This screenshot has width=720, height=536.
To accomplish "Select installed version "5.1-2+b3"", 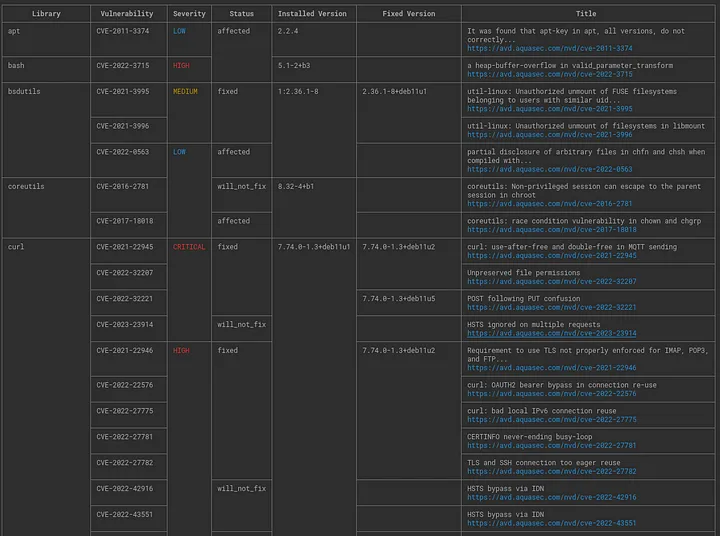I will (x=294, y=65).
